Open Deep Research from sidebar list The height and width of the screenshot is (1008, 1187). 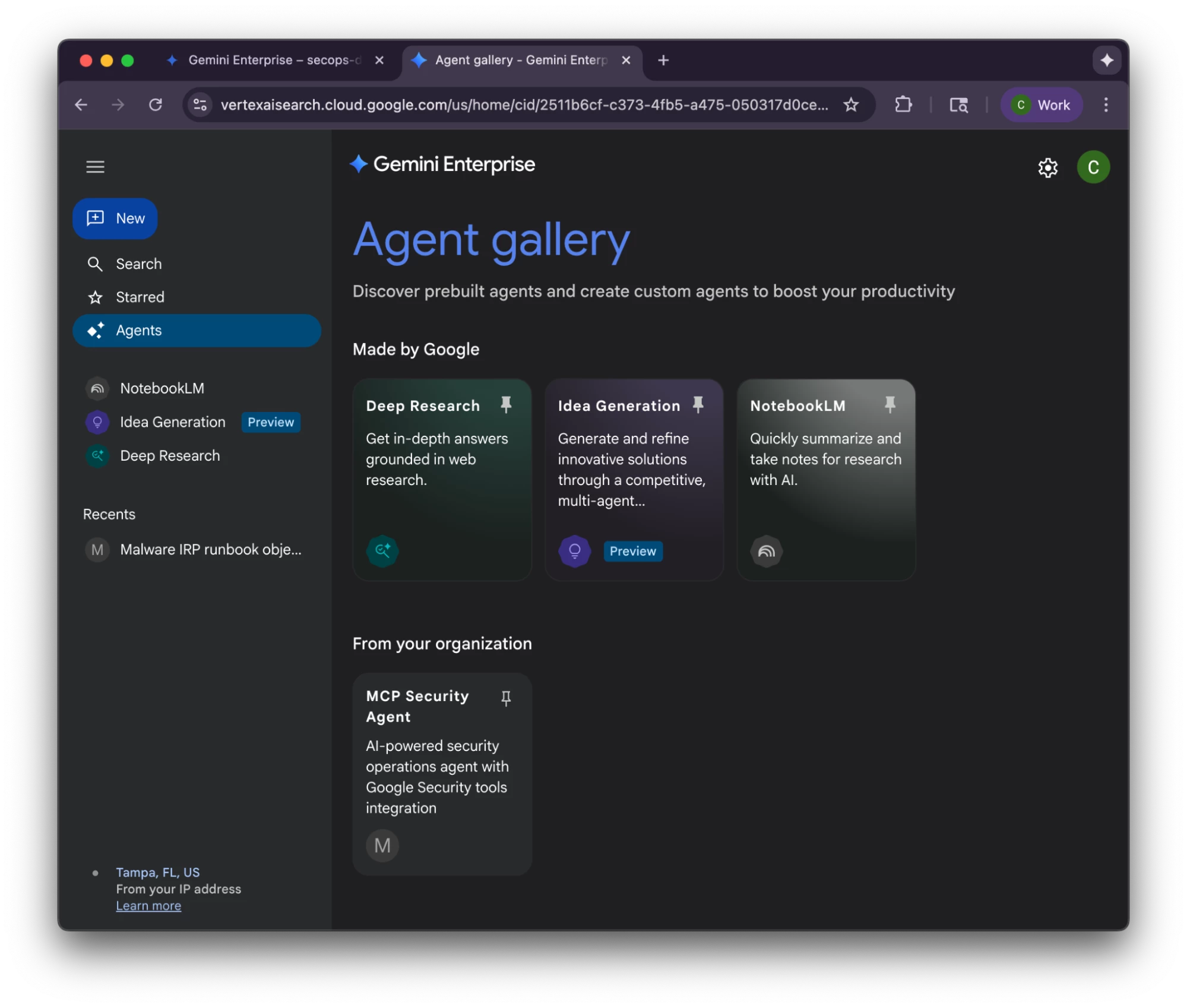170,455
